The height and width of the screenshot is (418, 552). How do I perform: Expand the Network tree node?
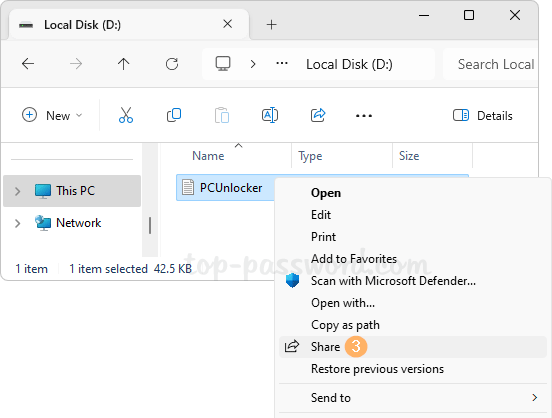(x=18, y=223)
